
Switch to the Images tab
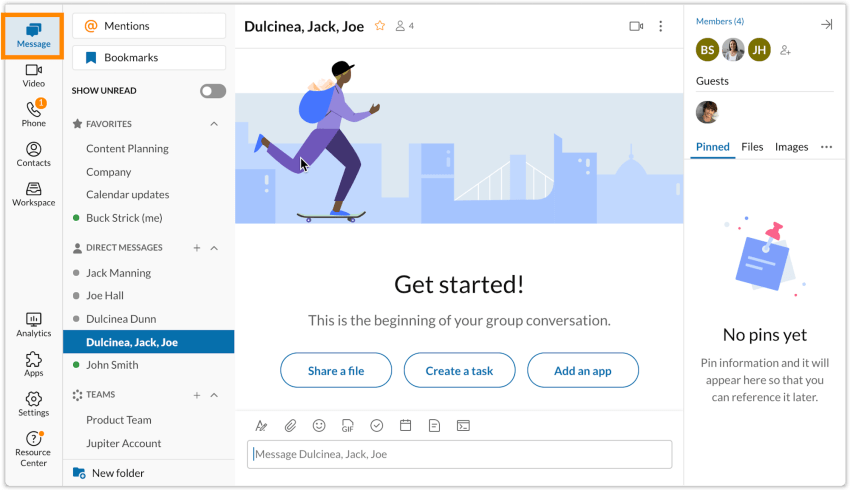(791, 147)
